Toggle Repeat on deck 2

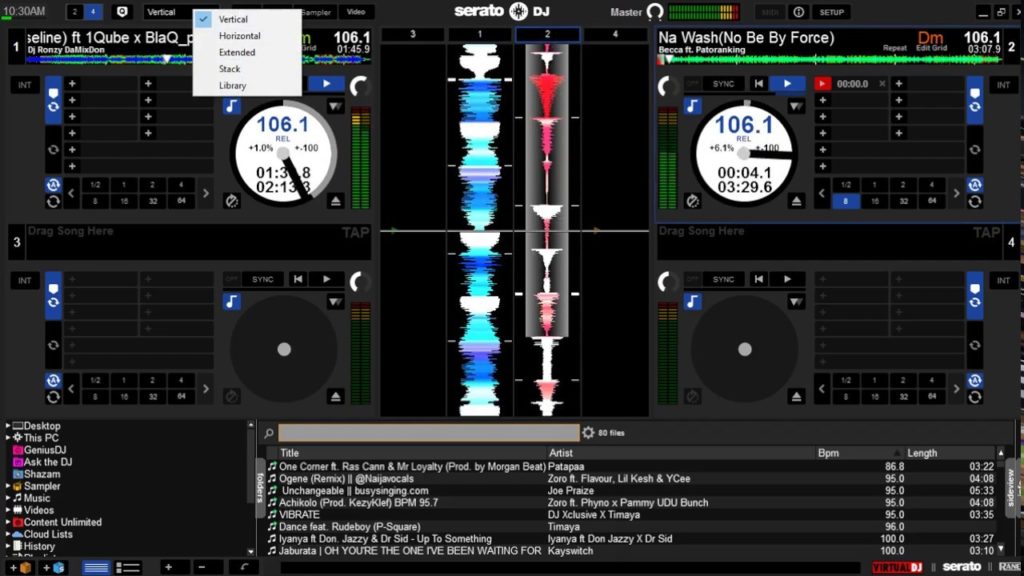[895, 48]
